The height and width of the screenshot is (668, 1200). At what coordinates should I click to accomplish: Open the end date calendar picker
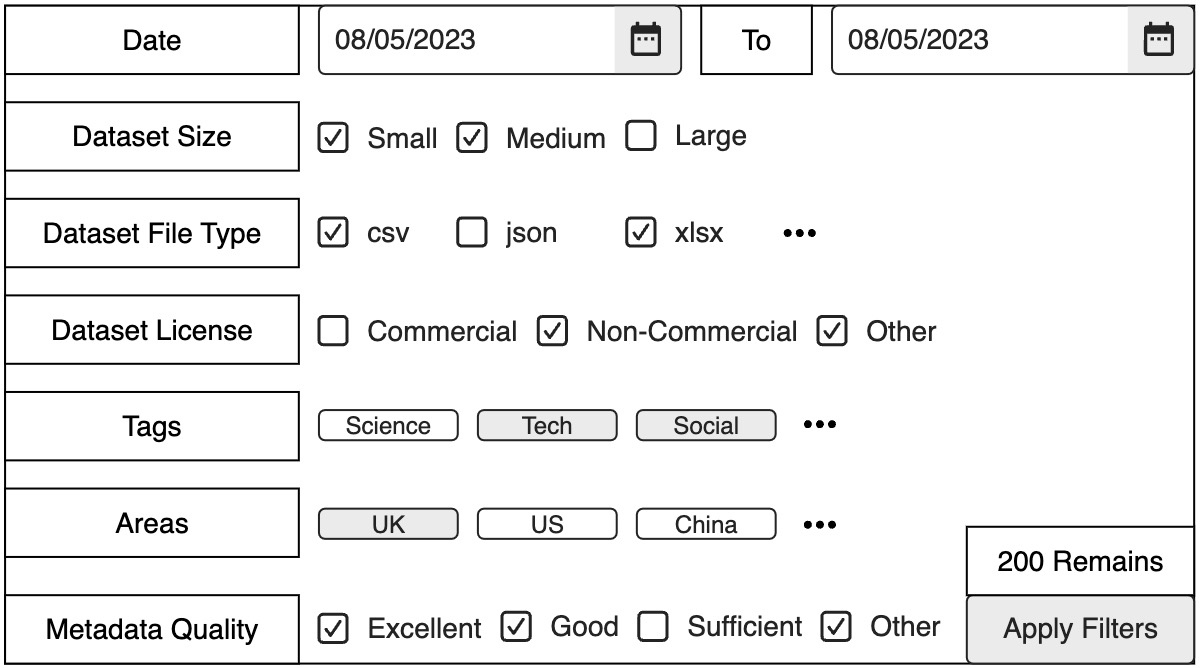click(x=1159, y=40)
